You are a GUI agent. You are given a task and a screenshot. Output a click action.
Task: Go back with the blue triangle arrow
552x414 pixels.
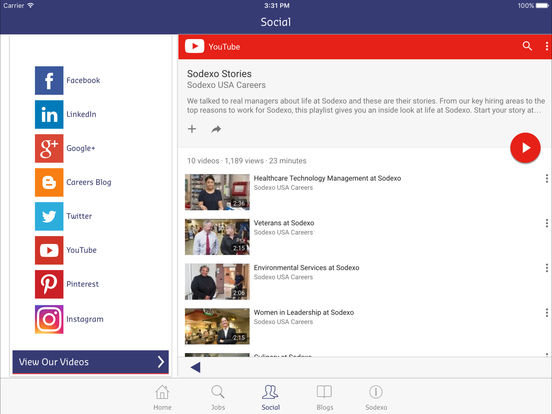[x=195, y=367]
